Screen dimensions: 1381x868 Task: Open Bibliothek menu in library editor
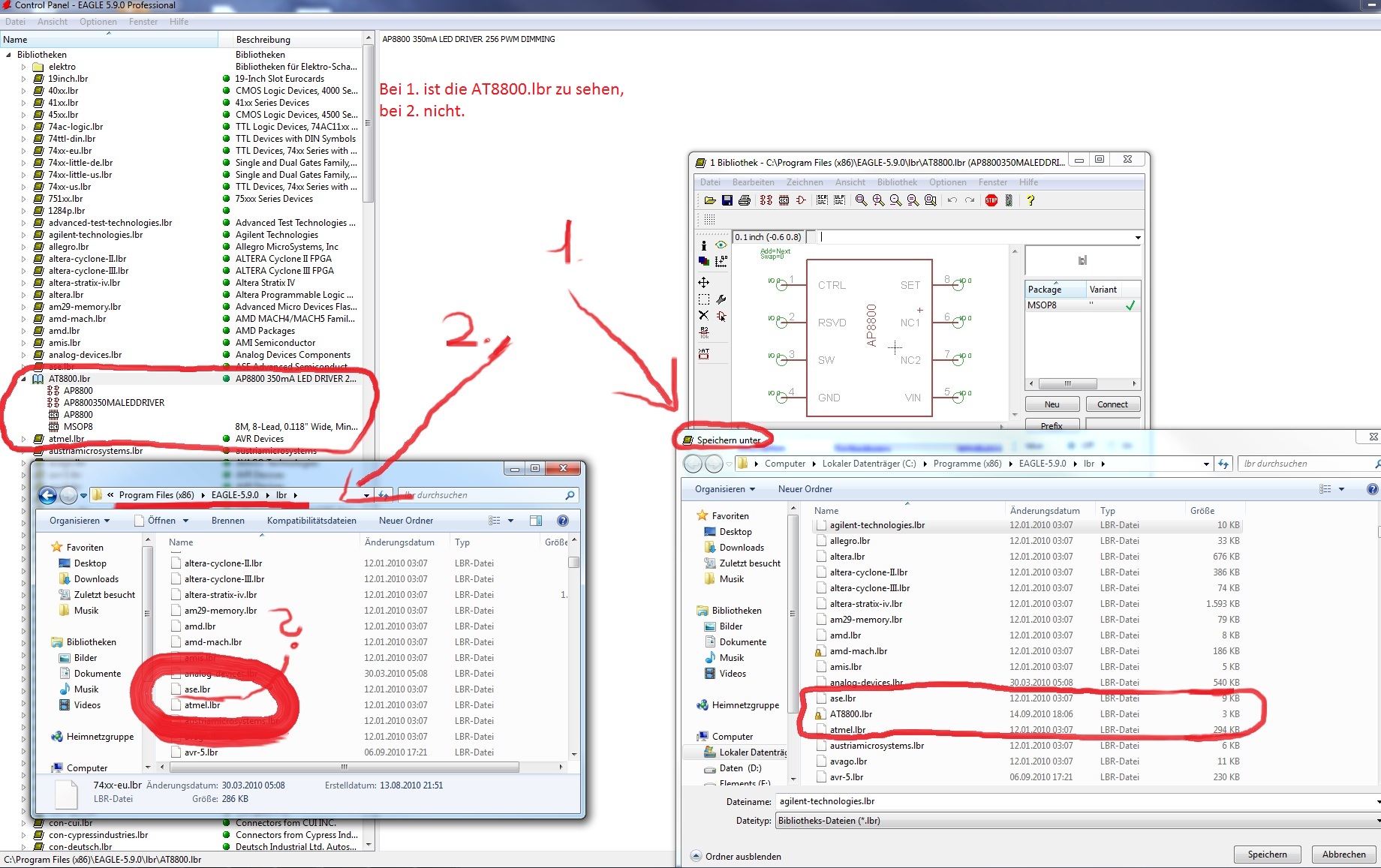click(897, 182)
